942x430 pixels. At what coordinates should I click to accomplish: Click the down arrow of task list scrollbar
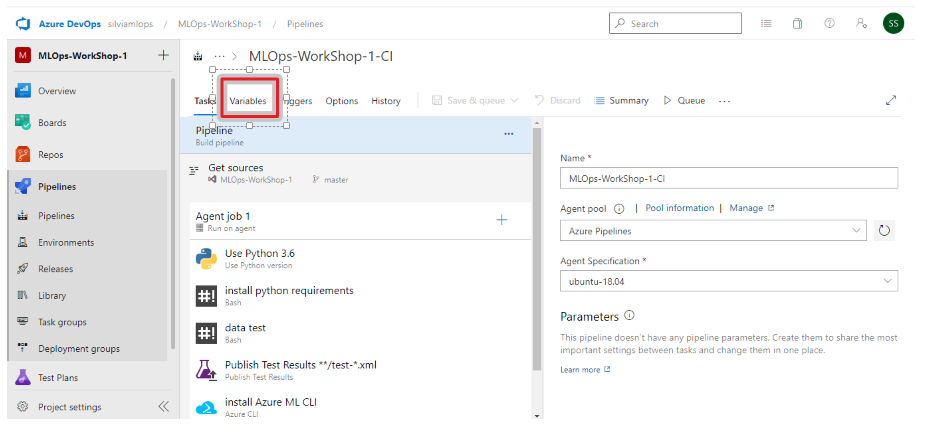[536, 416]
